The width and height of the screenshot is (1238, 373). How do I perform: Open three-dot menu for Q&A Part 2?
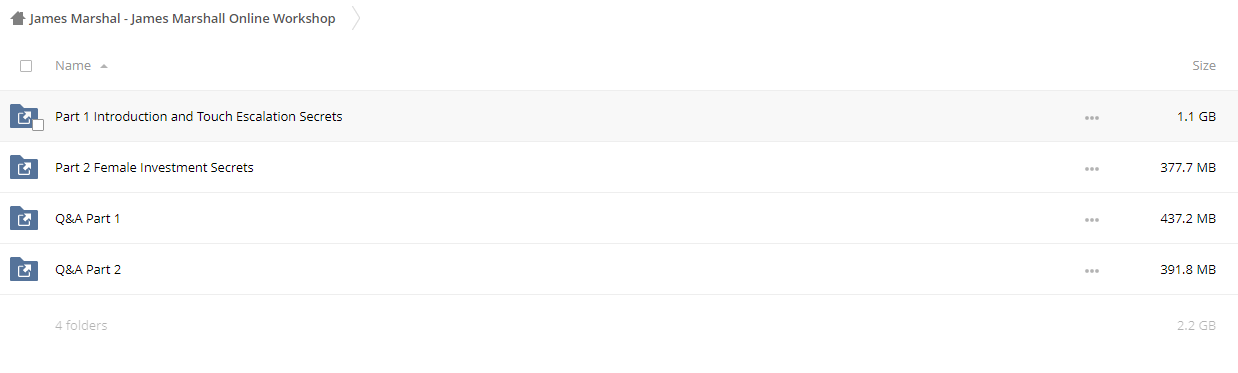click(1091, 271)
